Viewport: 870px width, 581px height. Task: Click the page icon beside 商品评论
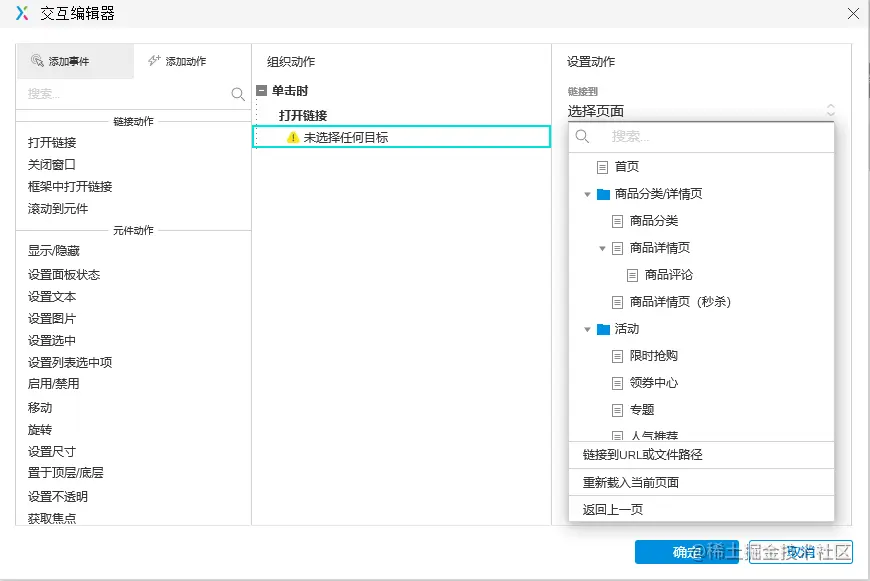click(633, 275)
